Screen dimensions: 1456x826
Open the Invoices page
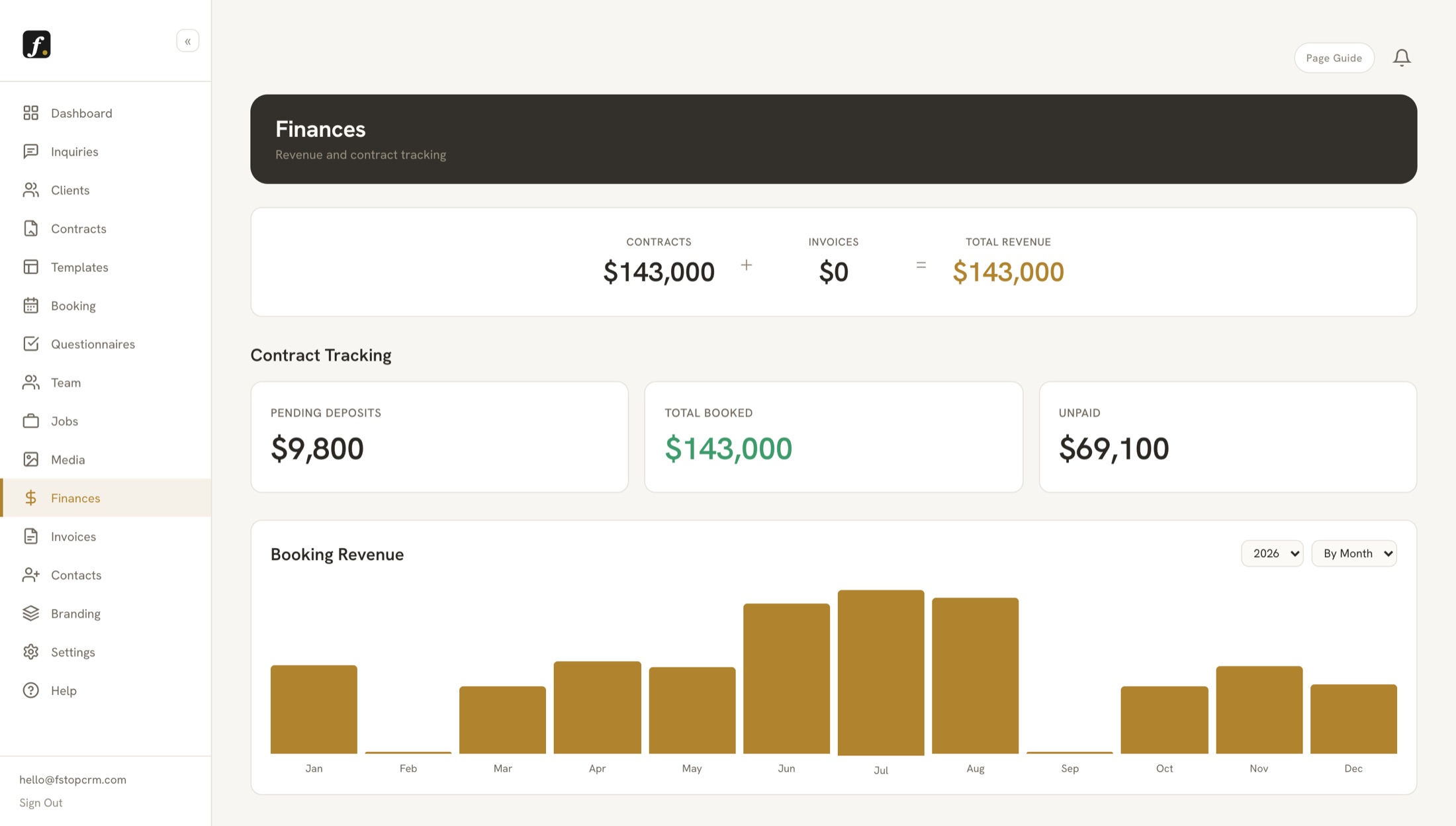tap(106, 536)
